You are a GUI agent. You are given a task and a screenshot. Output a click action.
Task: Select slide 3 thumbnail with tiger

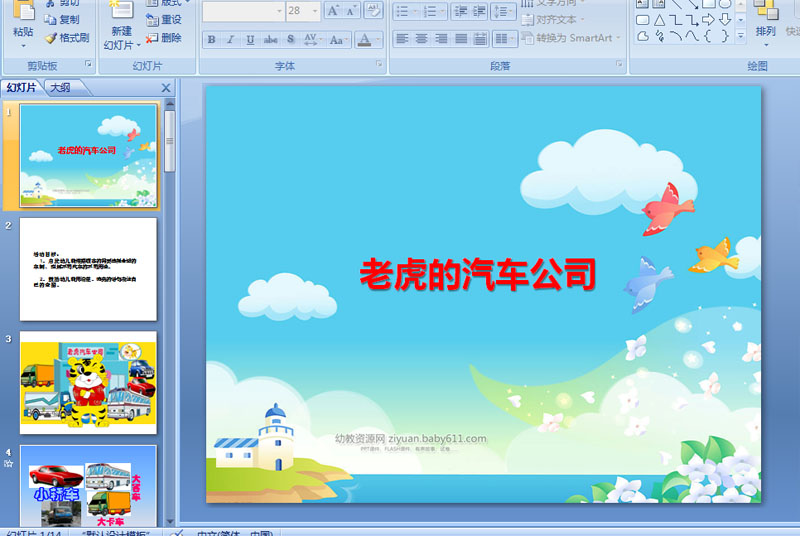88,382
